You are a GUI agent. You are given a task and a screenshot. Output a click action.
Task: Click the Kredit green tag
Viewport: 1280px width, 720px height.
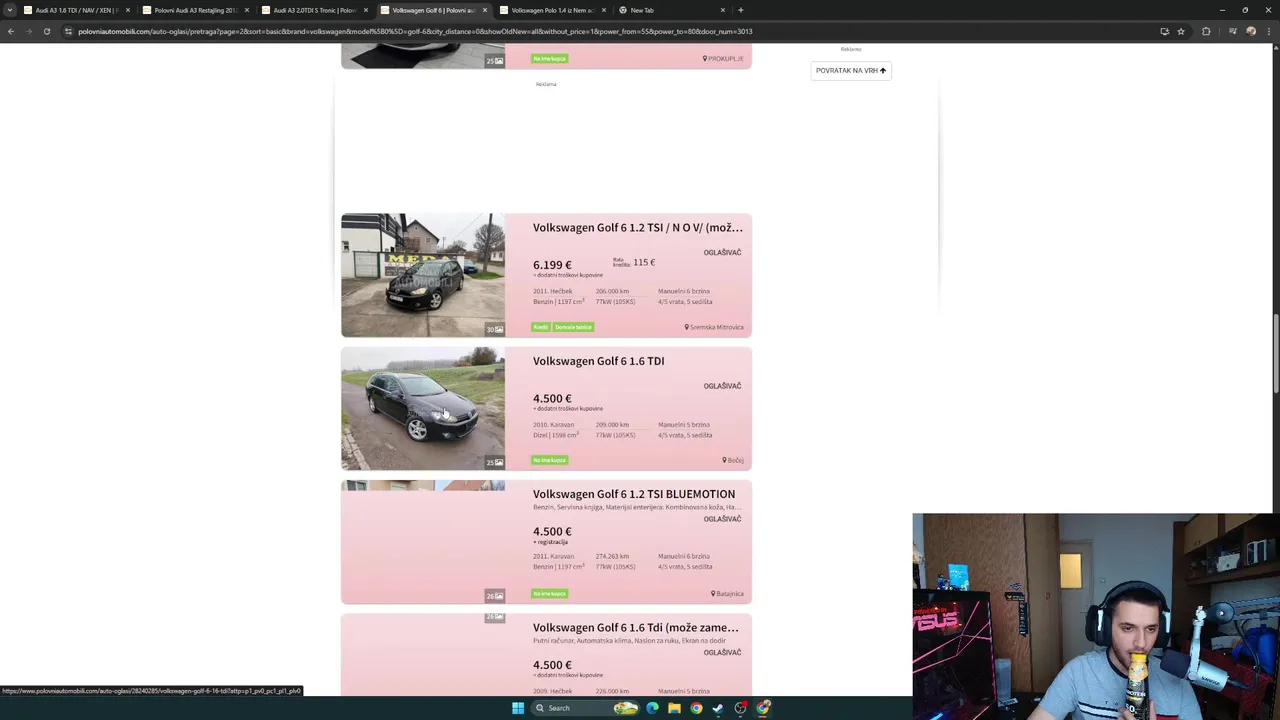tap(541, 327)
